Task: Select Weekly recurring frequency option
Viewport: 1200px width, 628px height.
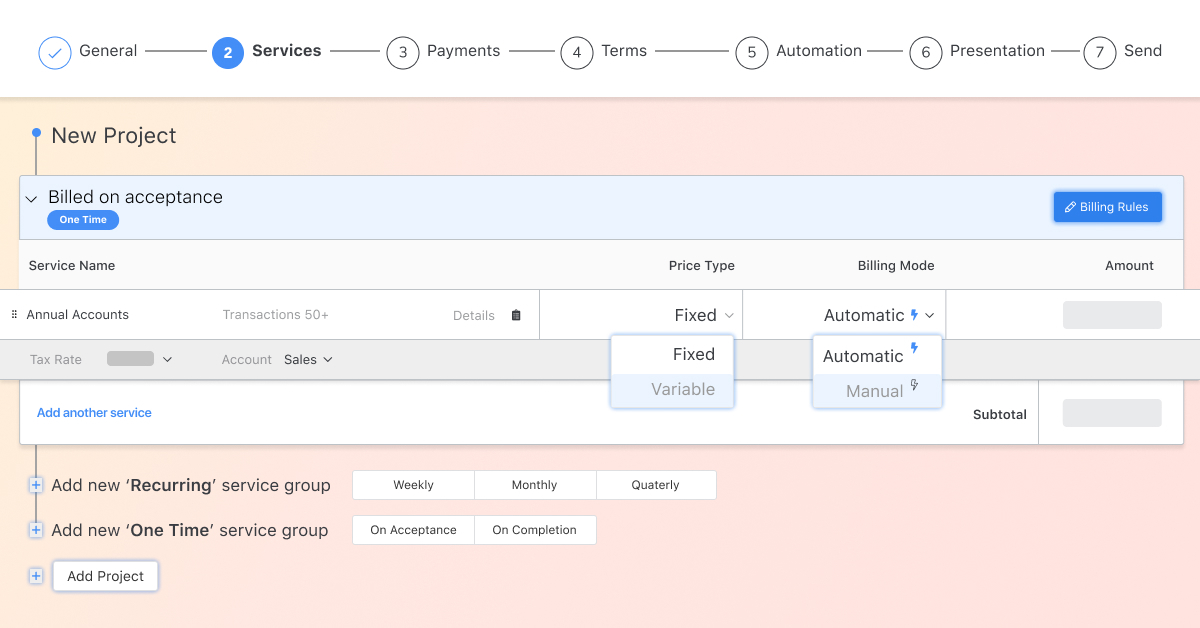Action: coord(413,485)
